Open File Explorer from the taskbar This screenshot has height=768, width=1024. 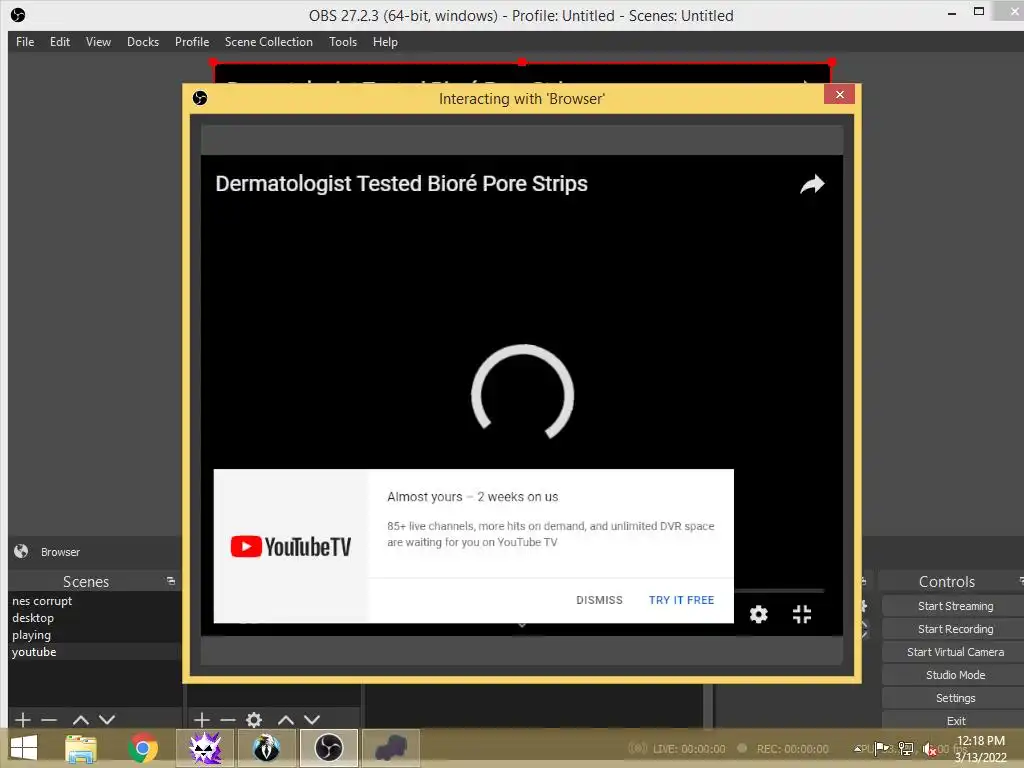point(81,748)
